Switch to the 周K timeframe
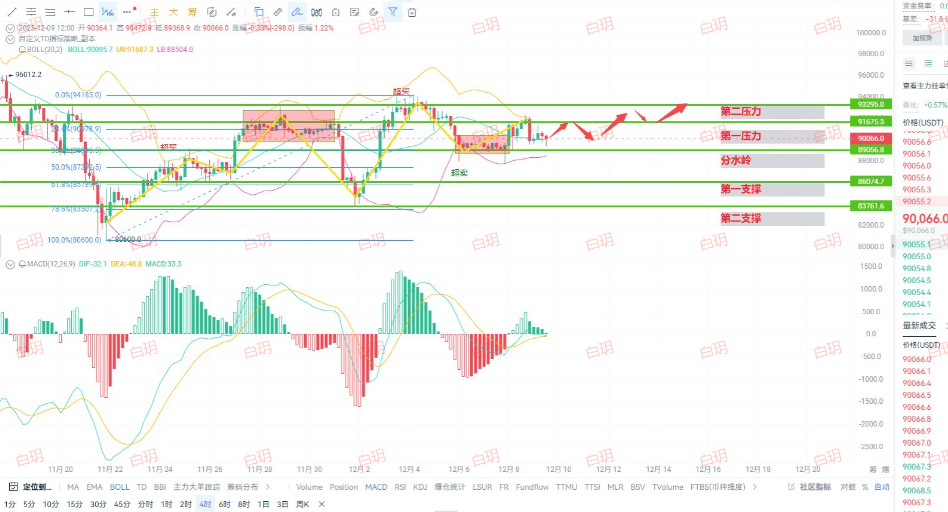Image resolution: width=948 pixels, height=512 pixels. point(302,504)
